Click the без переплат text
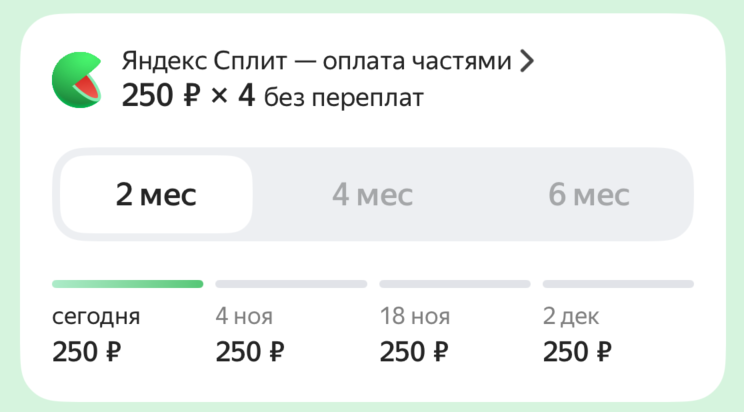Viewport: 744px width, 412px height. pyautogui.click(x=344, y=98)
